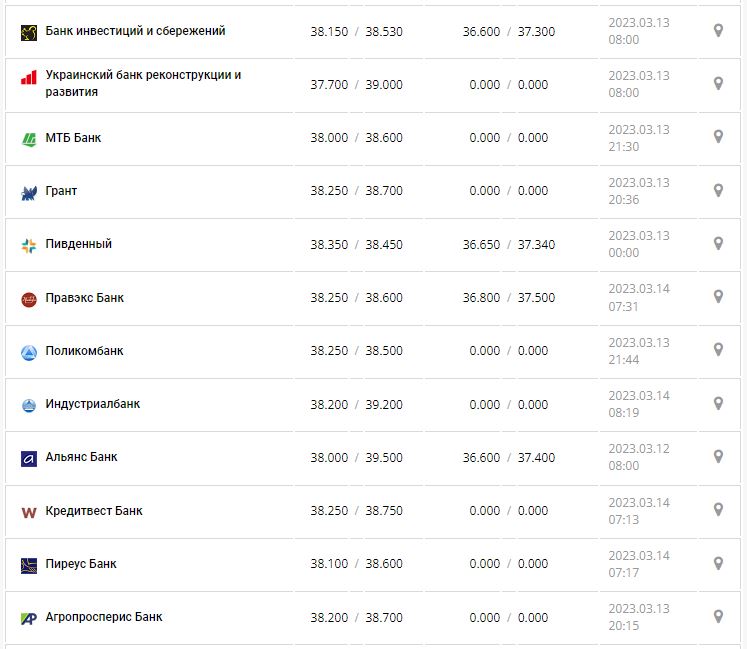The image size is (747, 649).
Task: Click the Индустриалбанк 38.200 / 39.200 rate
Action: (356, 404)
